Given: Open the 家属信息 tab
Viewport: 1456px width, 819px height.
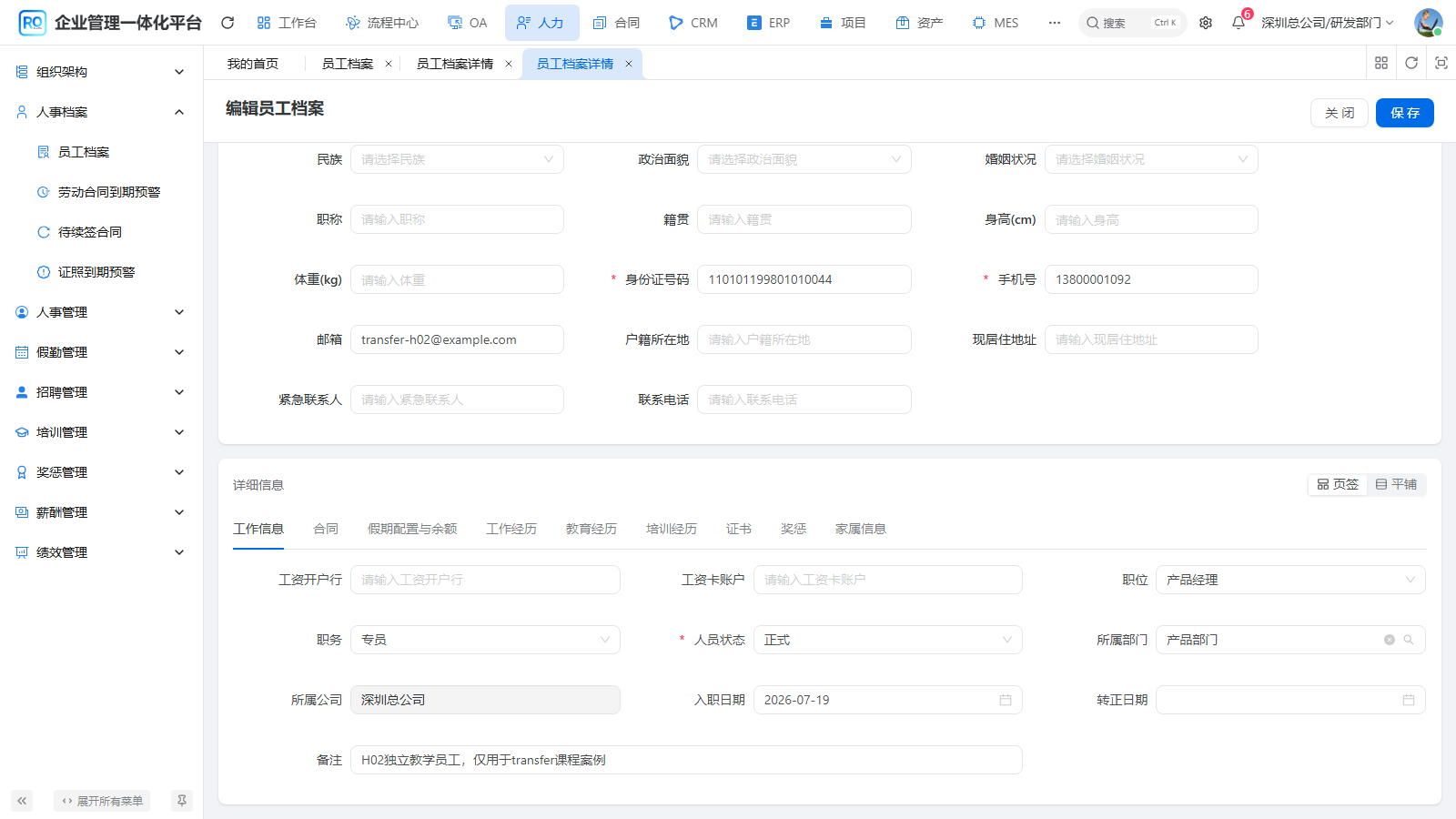Looking at the screenshot, I should [861, 529].
